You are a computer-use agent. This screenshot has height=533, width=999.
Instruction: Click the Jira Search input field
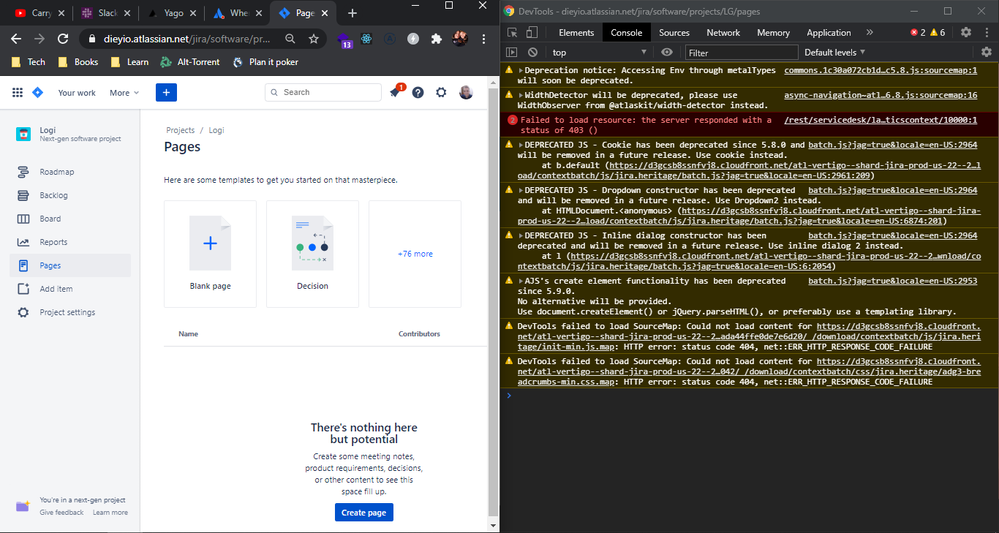click(323, 92)
